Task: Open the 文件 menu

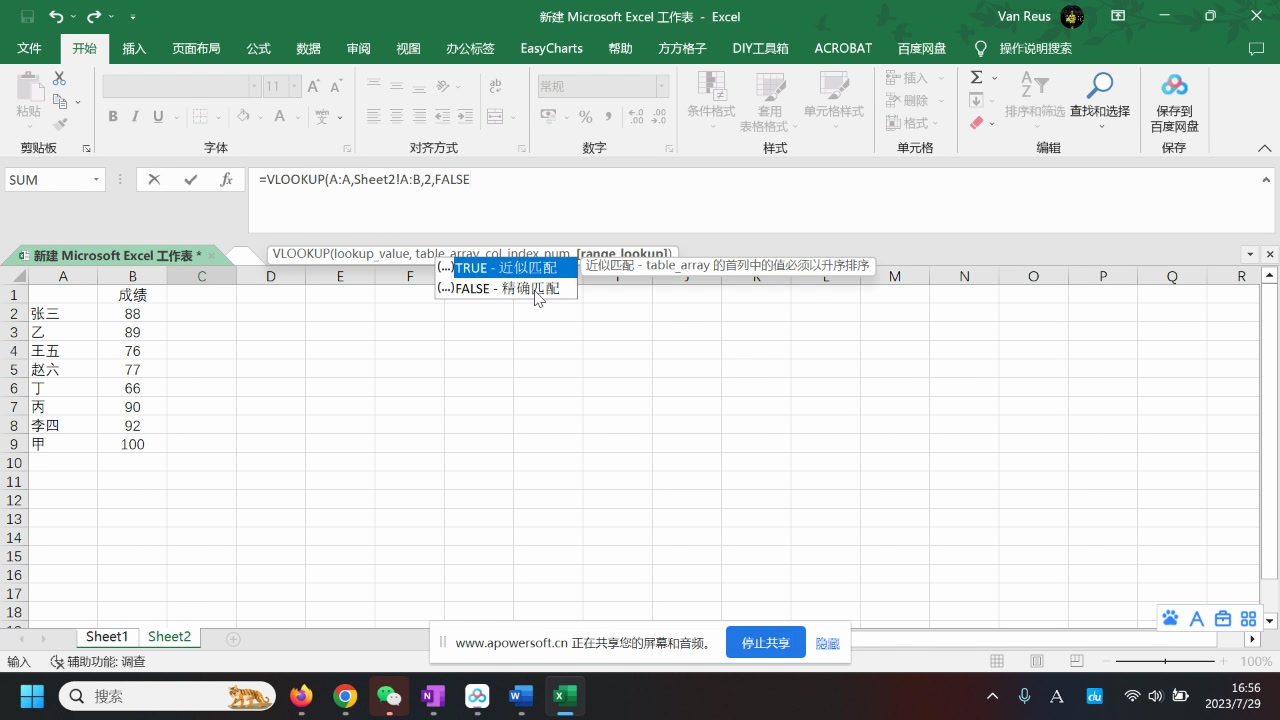Action: pyautogui.click(x=30, y=48)
